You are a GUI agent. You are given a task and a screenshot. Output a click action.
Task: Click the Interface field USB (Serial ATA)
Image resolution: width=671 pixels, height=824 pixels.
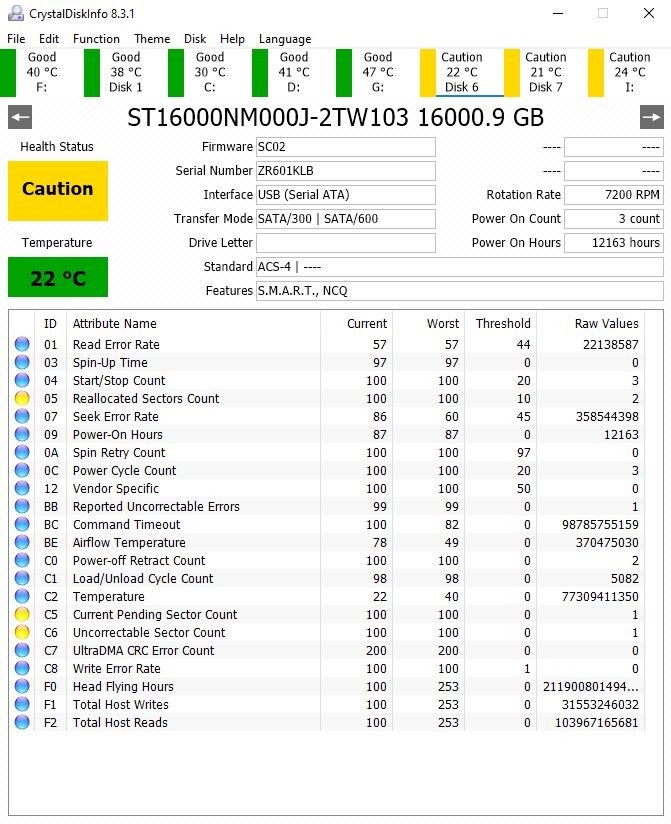coord(346,195)
